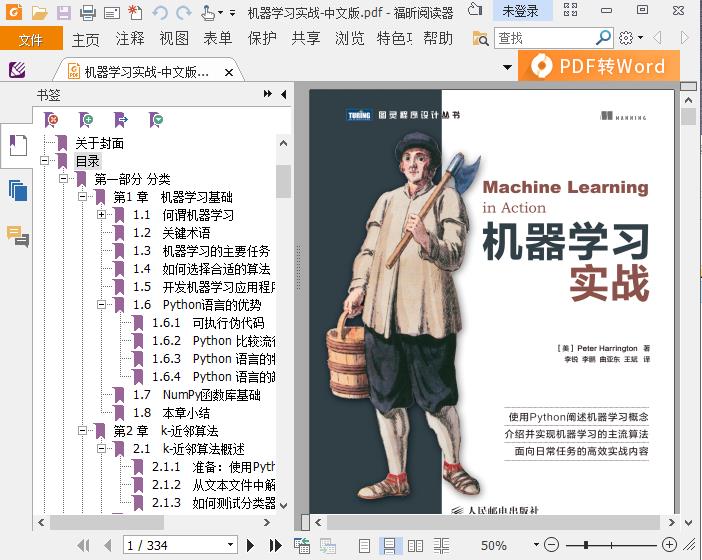Click the zoom slider handle
Viewport: 702px width, 560px height.
pos(586,545)
